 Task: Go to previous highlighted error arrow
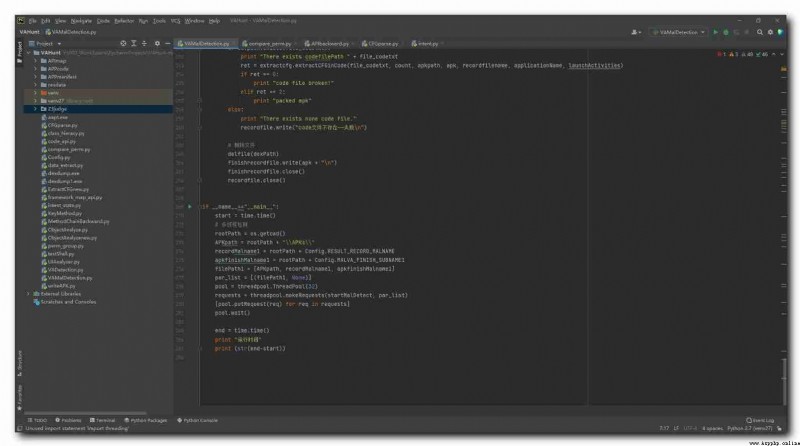point(774,54)
